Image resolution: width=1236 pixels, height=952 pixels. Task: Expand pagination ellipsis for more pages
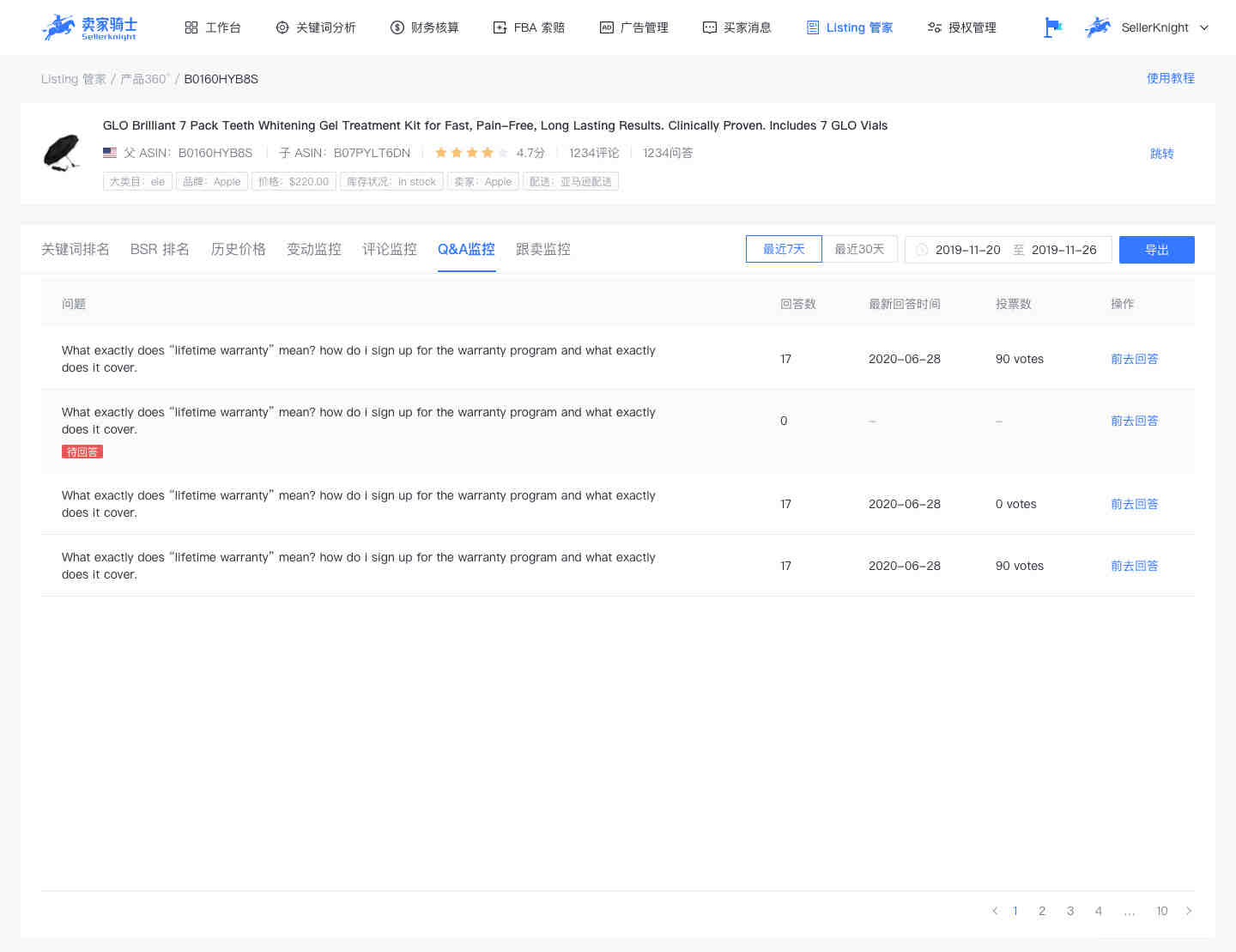(x=1130, y=912)
